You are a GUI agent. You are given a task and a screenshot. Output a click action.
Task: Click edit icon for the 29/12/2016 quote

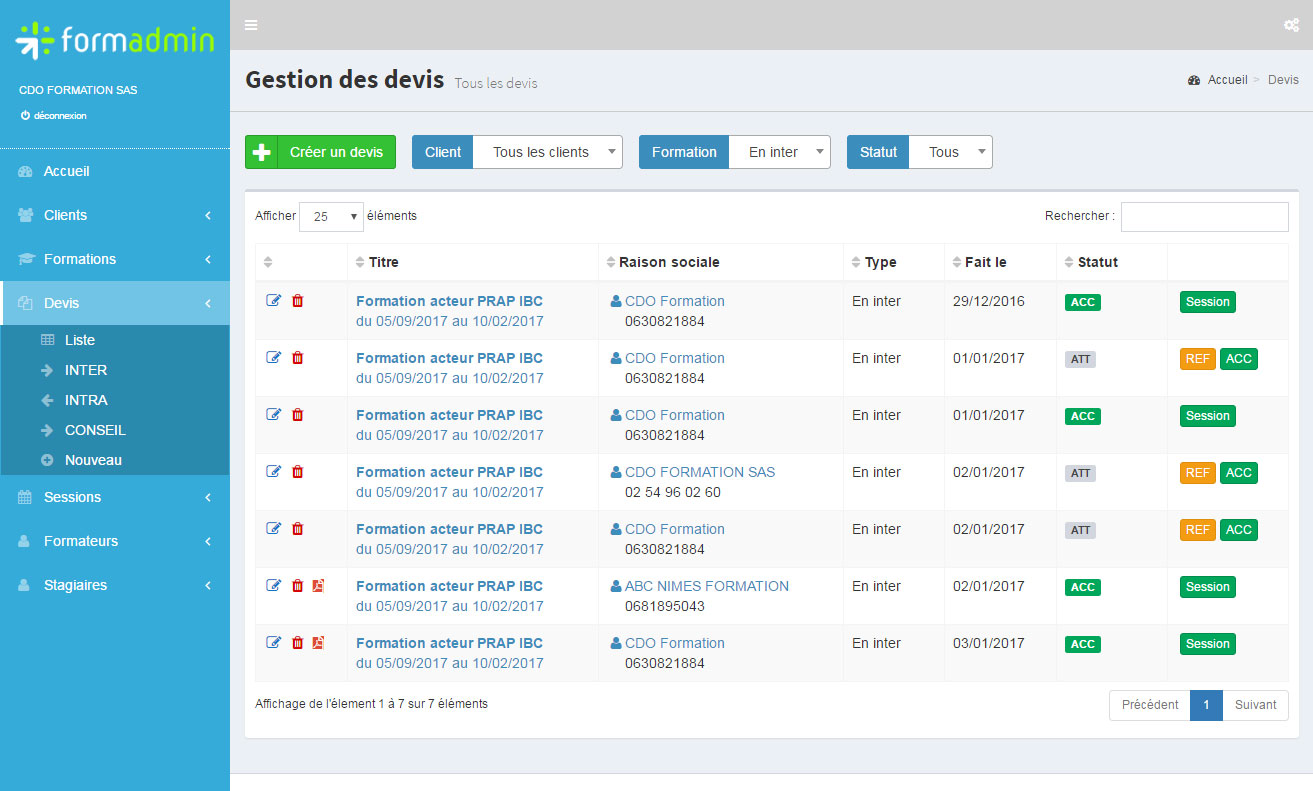click(x=273, y=301)
